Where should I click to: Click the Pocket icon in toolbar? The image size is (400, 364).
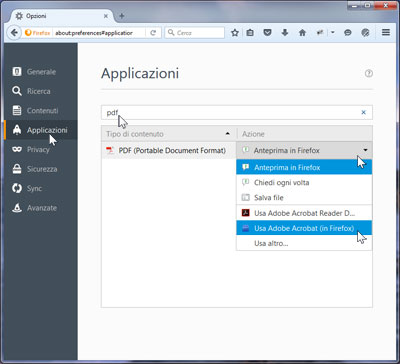(267, 33)
